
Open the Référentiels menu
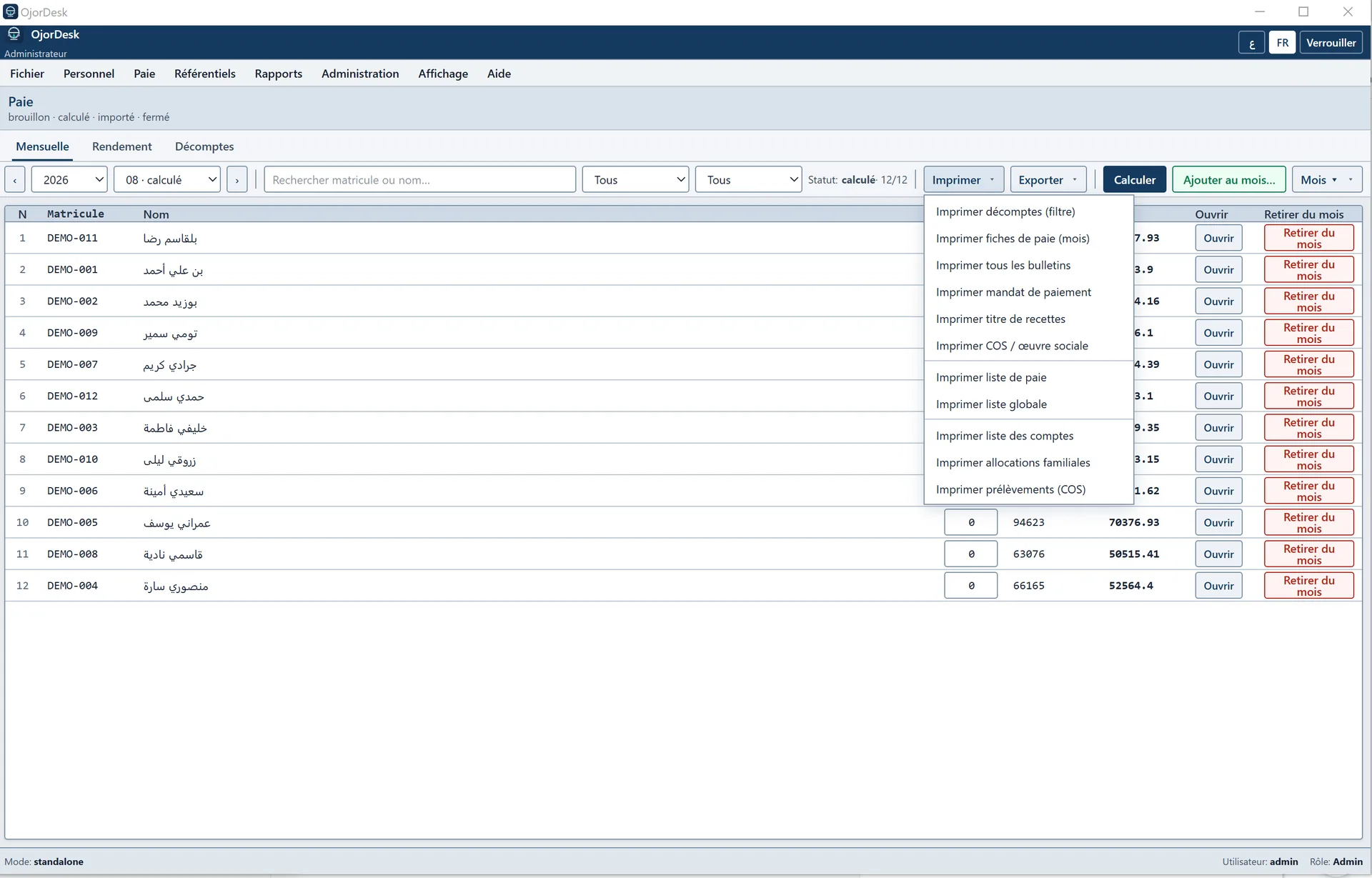[204, 74]
